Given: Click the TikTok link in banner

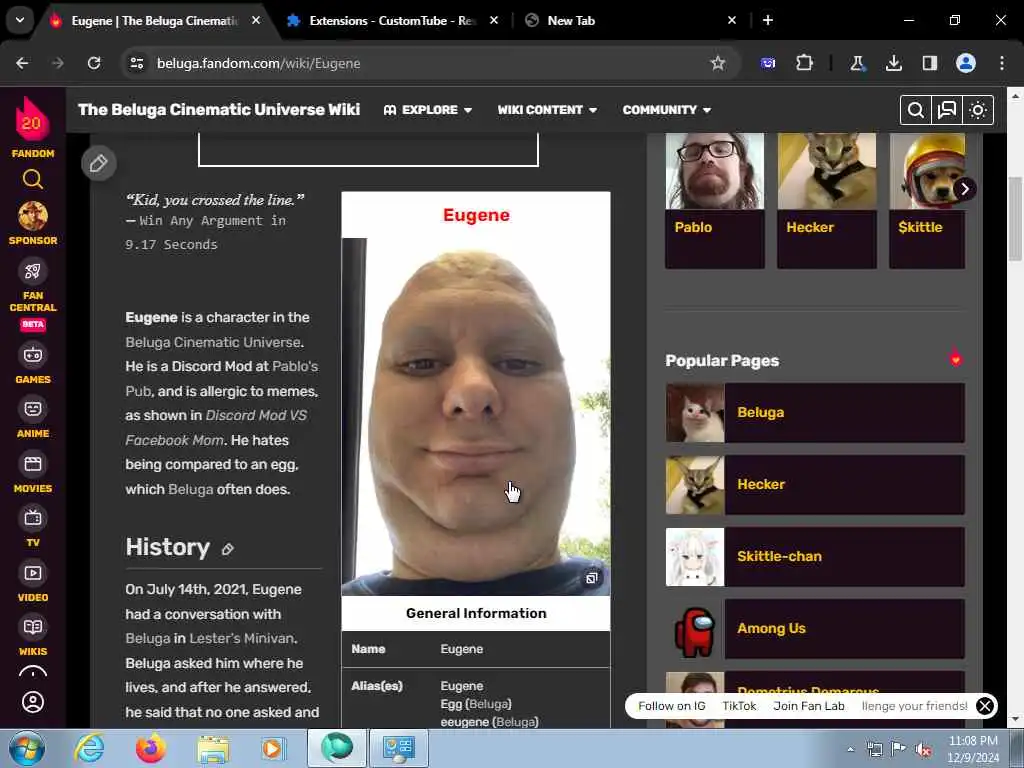Looking at the screenshot, I should pyautogui.click(x=739, y=706).
